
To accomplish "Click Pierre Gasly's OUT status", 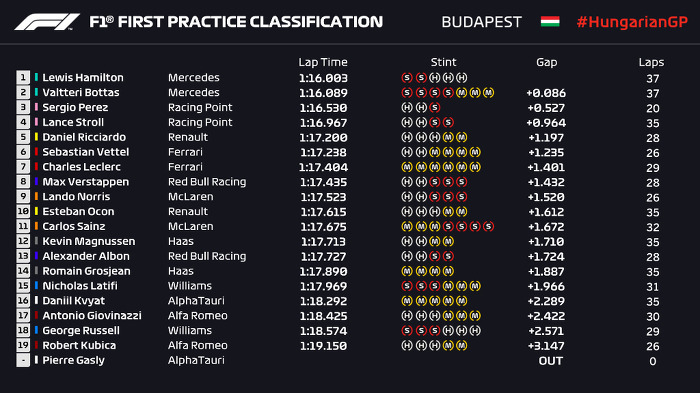I will coord(550,361).
